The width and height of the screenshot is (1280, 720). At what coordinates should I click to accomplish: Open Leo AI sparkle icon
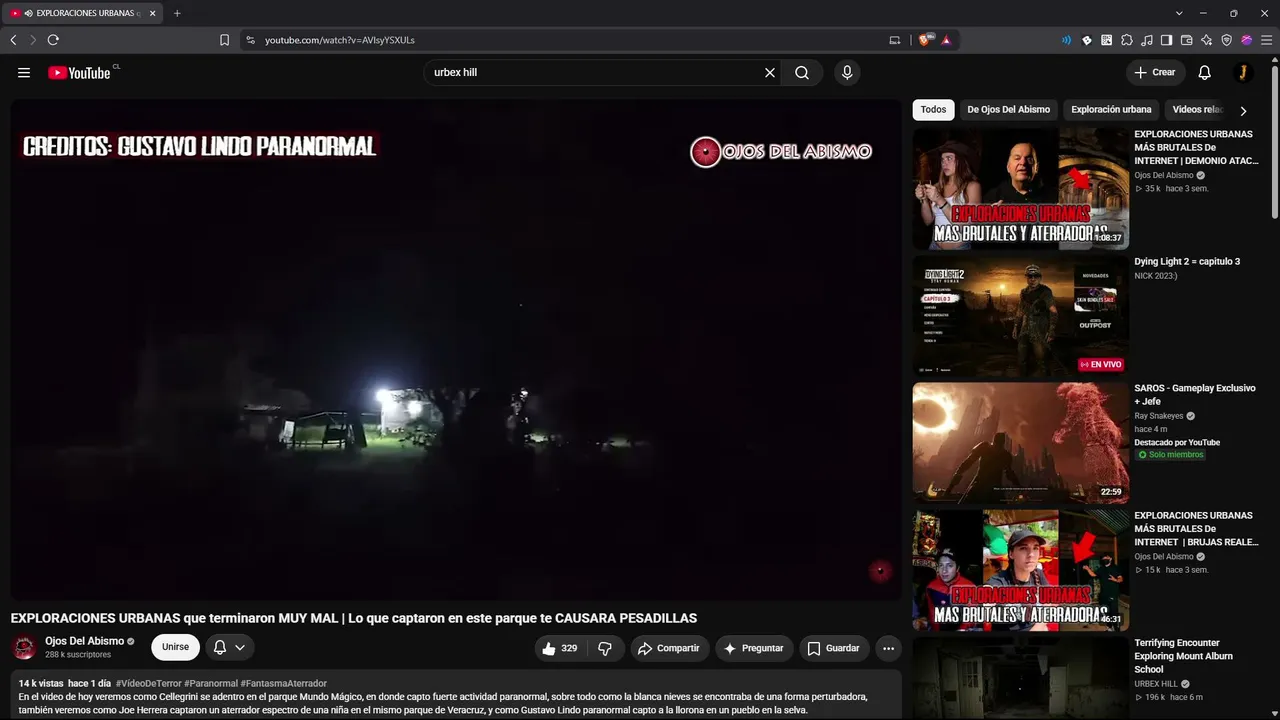[x=1207, y=40]
